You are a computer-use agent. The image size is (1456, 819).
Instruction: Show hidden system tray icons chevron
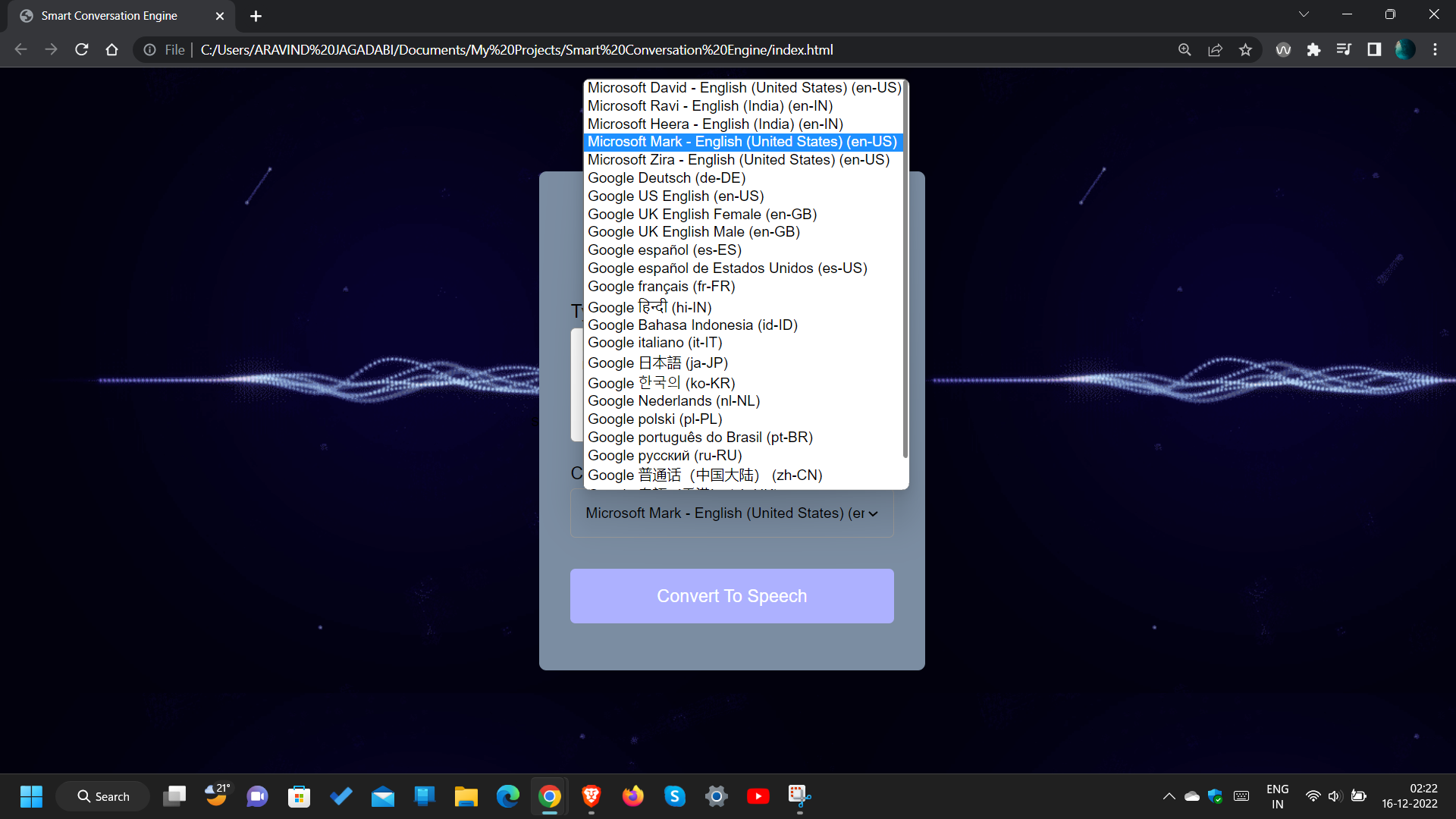[1169, 796]
